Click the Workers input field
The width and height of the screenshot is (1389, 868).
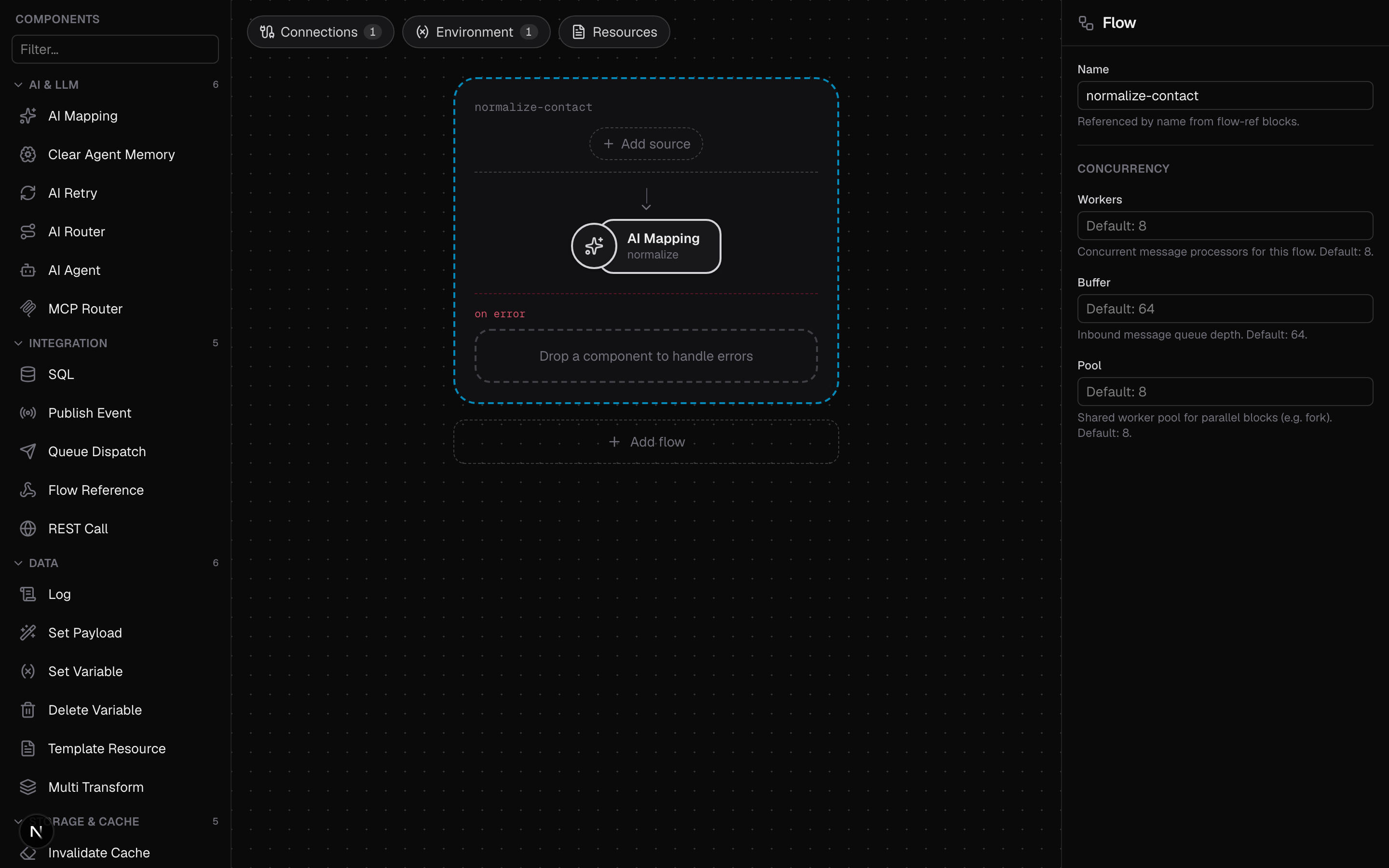[1225, 226]
